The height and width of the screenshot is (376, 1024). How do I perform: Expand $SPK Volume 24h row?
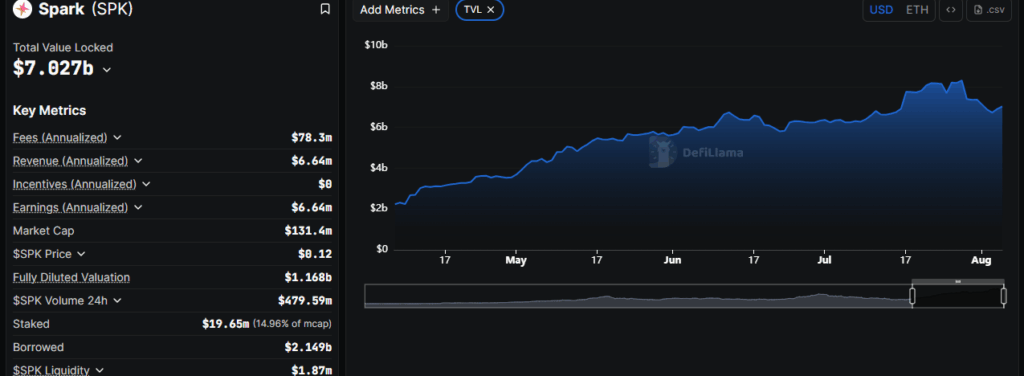pyautogui.click(x=118, y=301)
